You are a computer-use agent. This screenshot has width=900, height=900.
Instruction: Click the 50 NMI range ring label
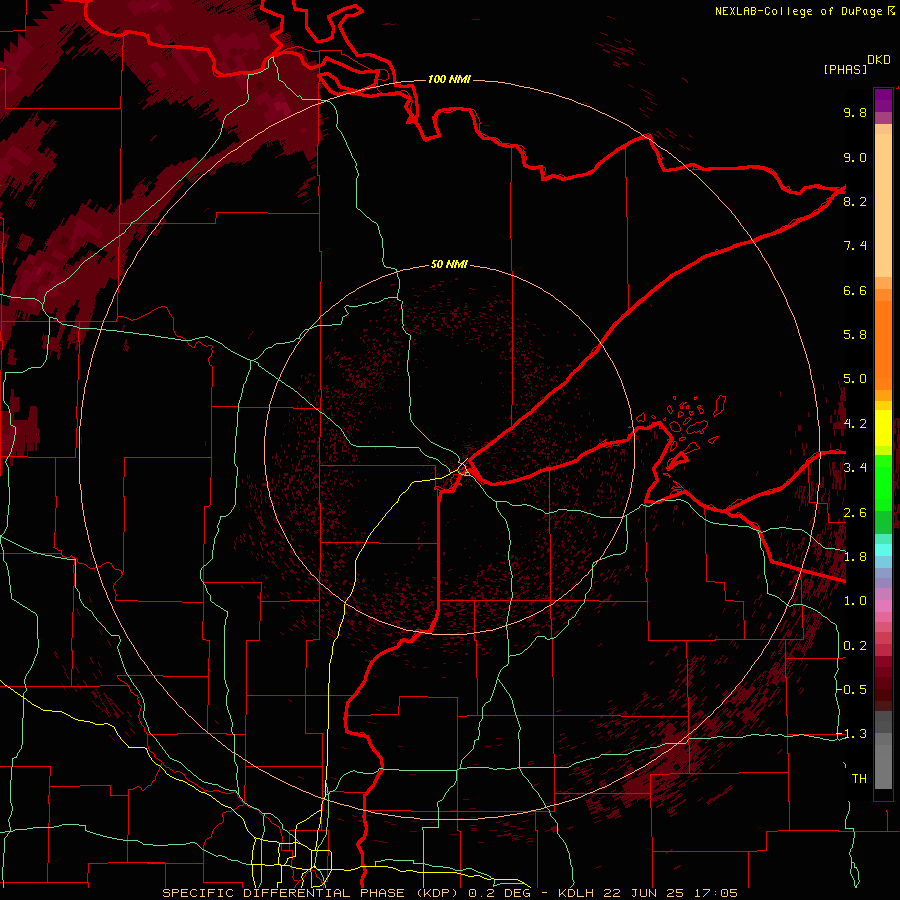449,264
